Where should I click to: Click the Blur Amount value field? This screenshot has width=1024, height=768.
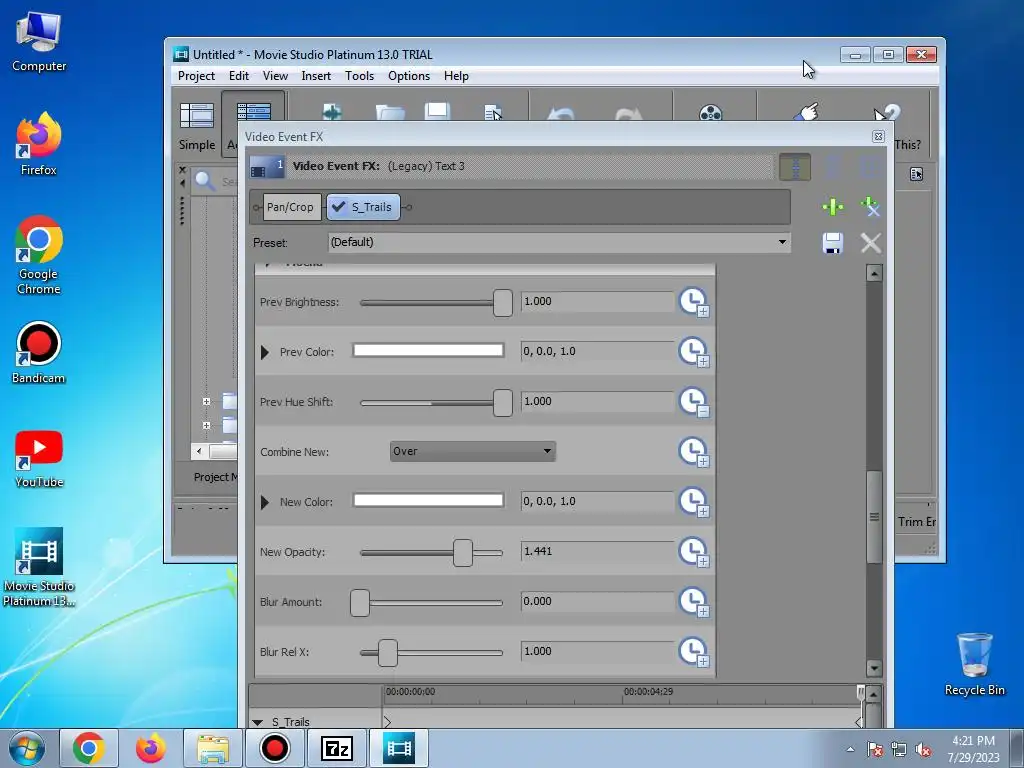point(597,601)
